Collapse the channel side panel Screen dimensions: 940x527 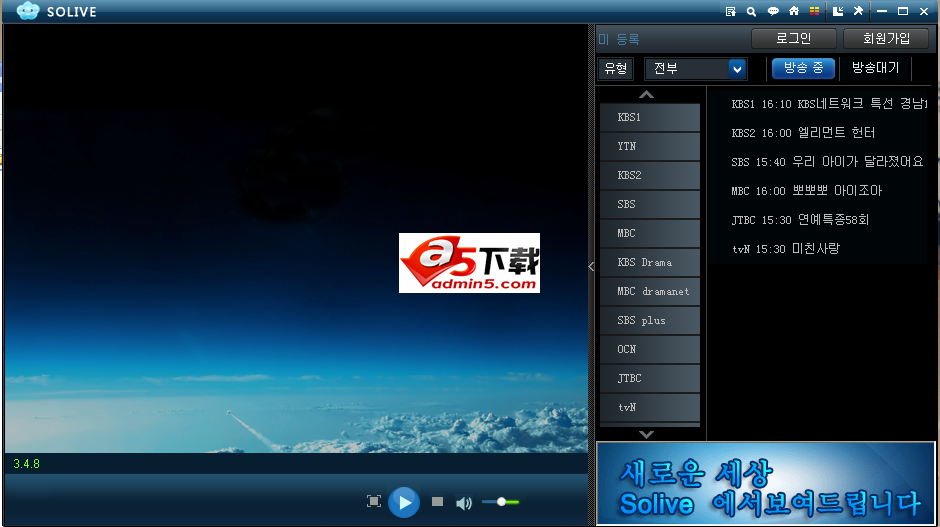tap(591, 266)
